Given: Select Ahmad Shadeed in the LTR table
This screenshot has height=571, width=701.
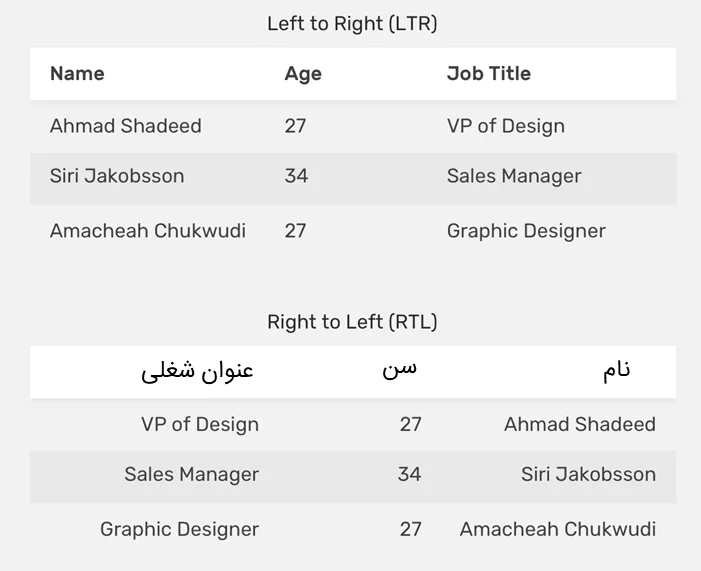Looking at the screenshot, I should click(125, 126).
